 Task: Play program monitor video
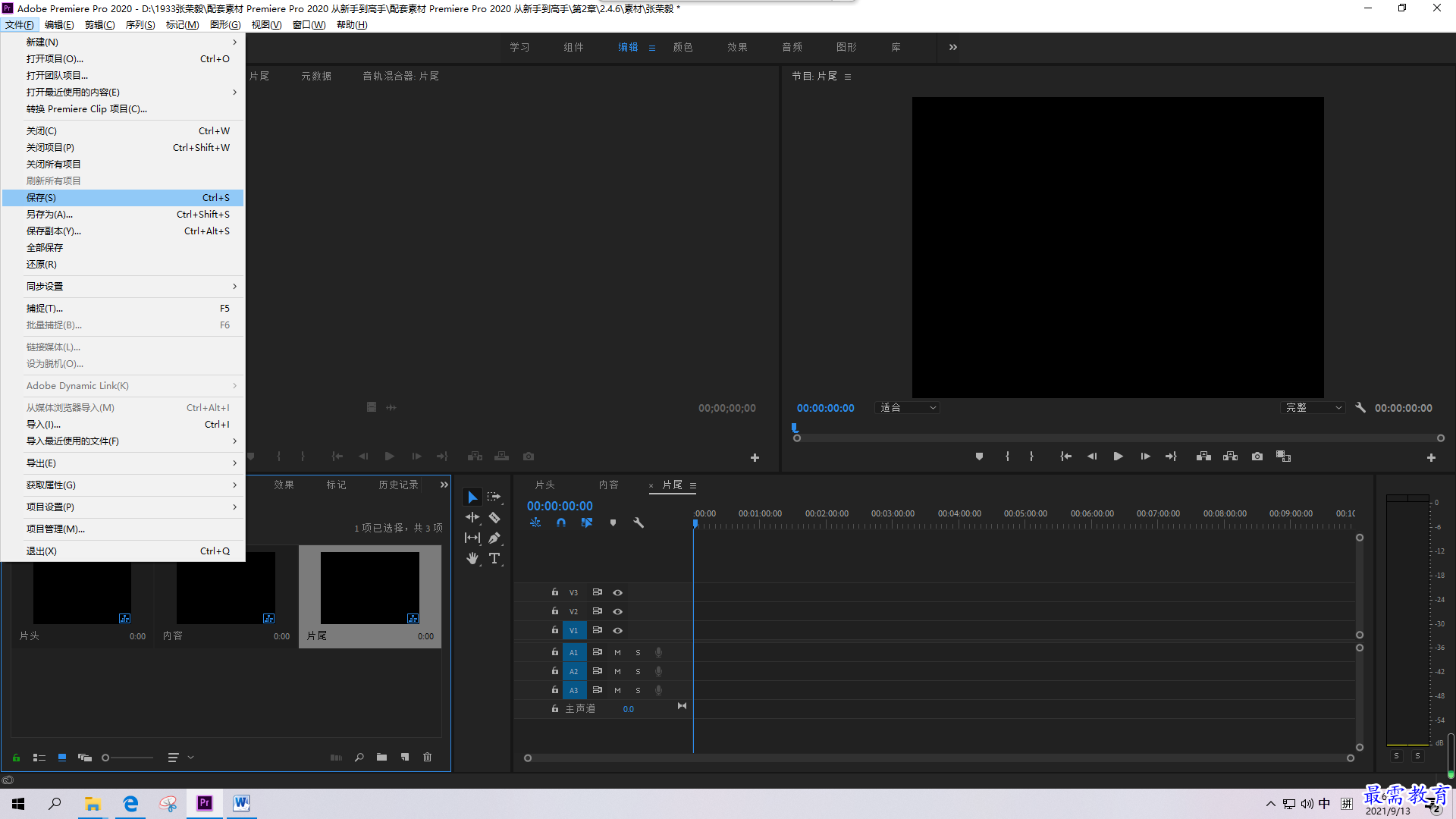(1118, 457)
